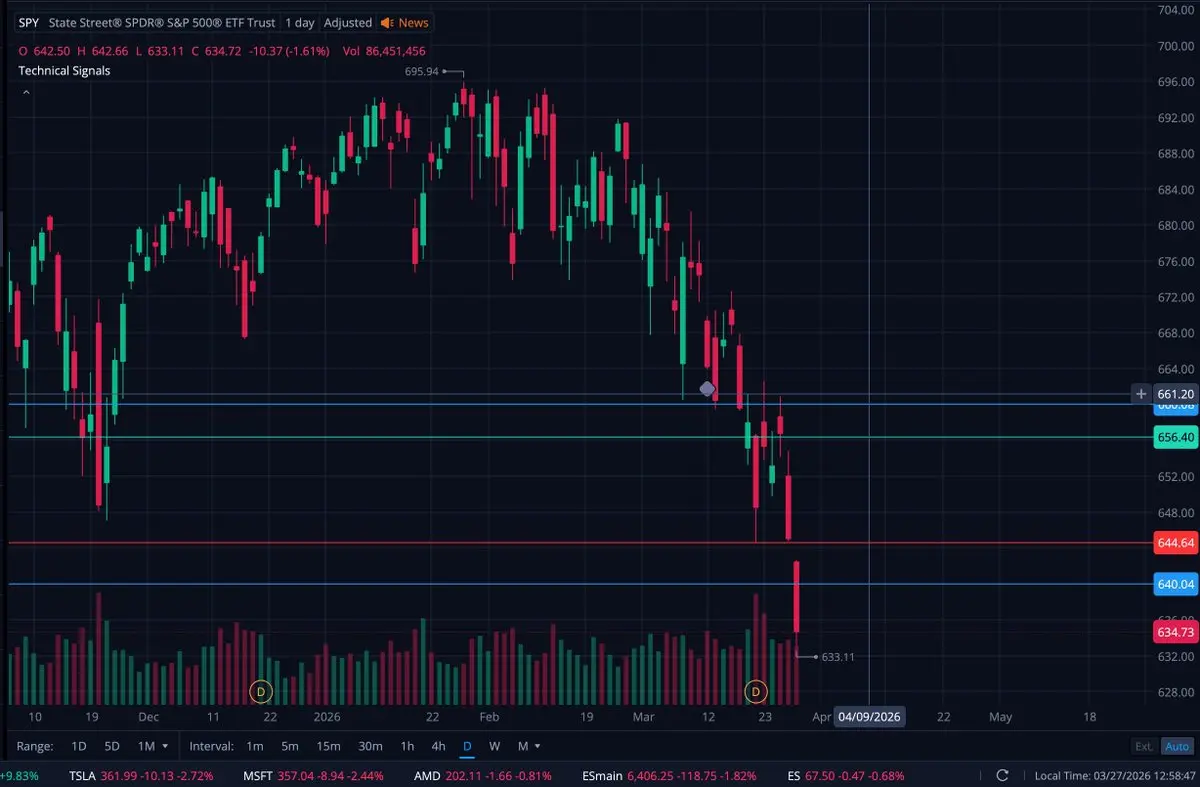The width and height of the screenshot is (1200, 787).
Task: Set interval to 1m
Action: point(254,746)
